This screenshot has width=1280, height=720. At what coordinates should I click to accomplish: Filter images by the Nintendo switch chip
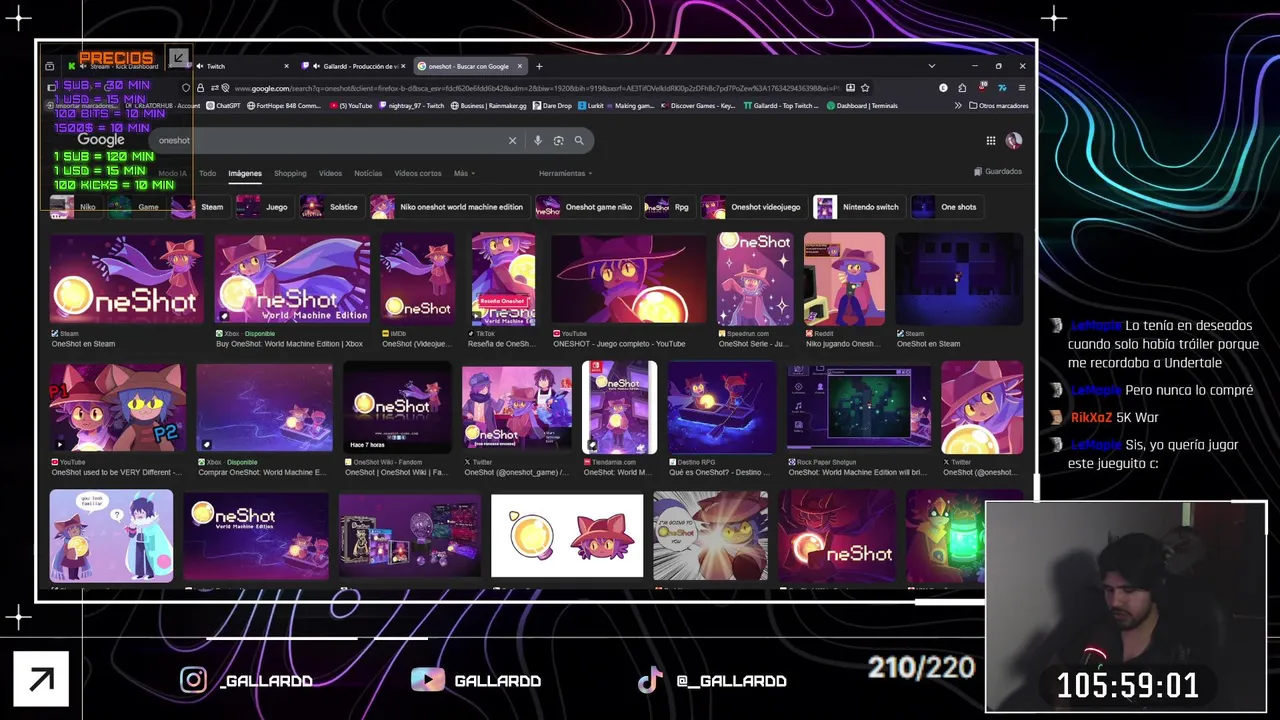tap(858, 207)
